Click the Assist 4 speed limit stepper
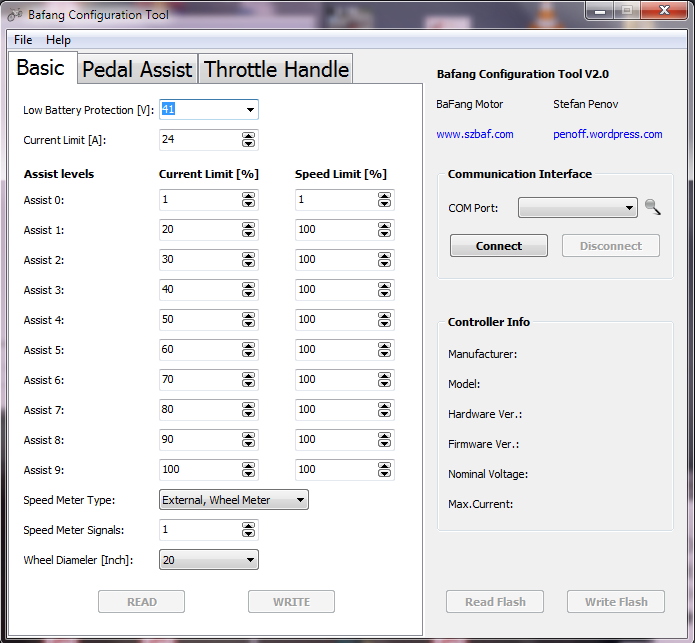695x643 pixels. [x=384, y=320]
